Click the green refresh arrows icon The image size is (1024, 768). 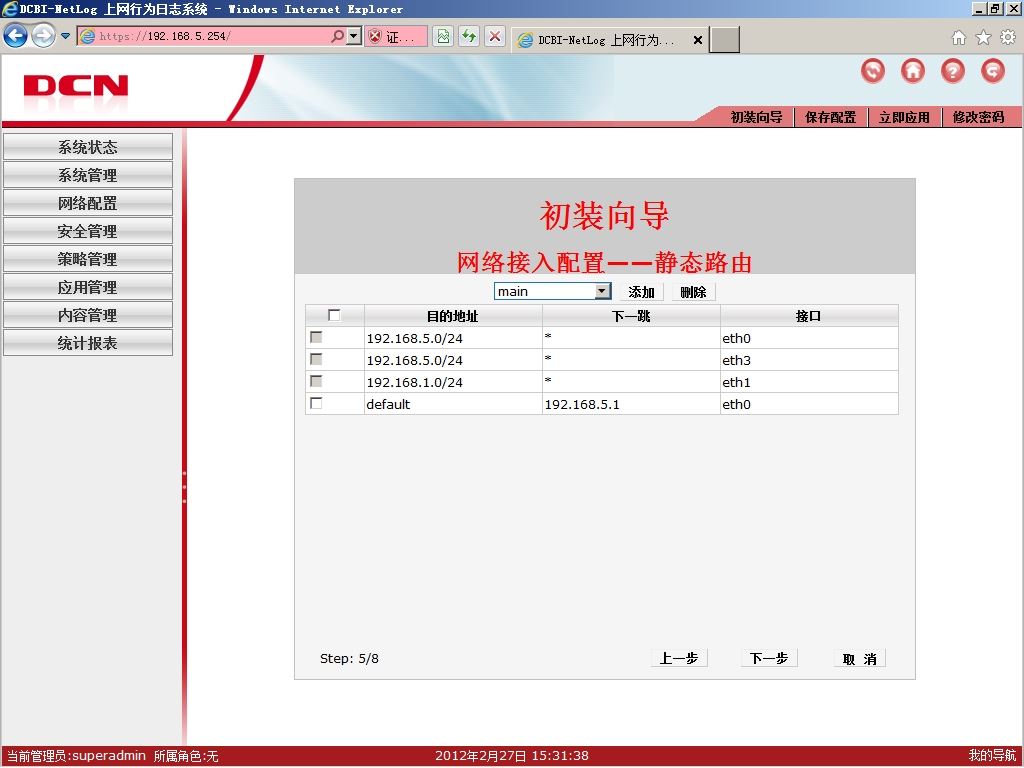(x=469, y=37)
